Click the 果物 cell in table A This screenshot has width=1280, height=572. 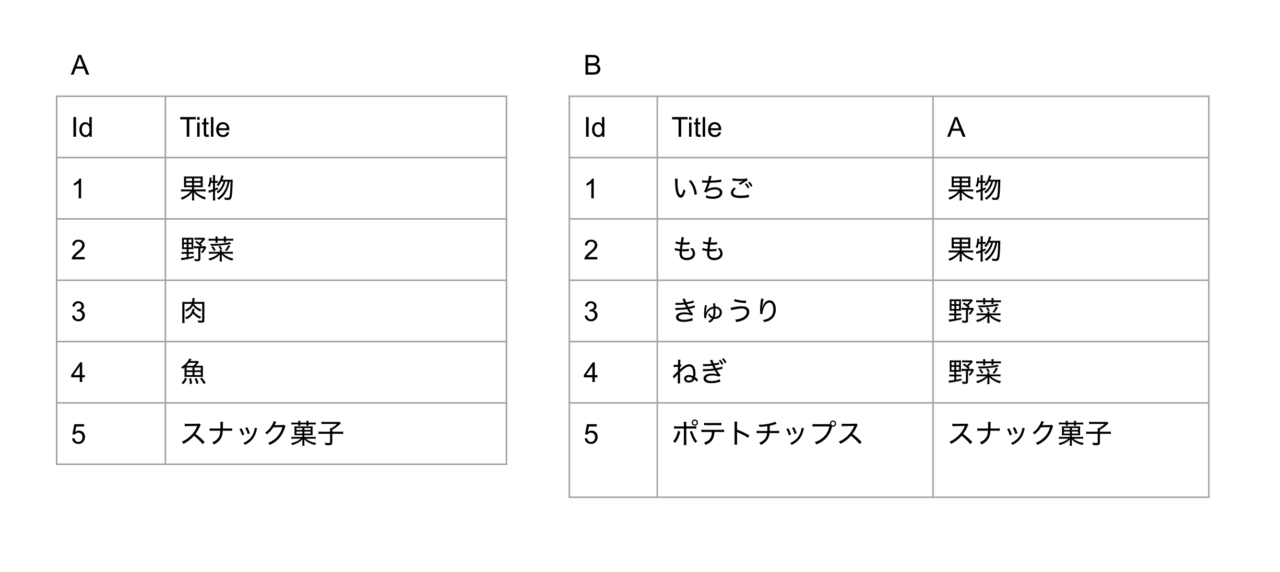[x=336, y=188]
